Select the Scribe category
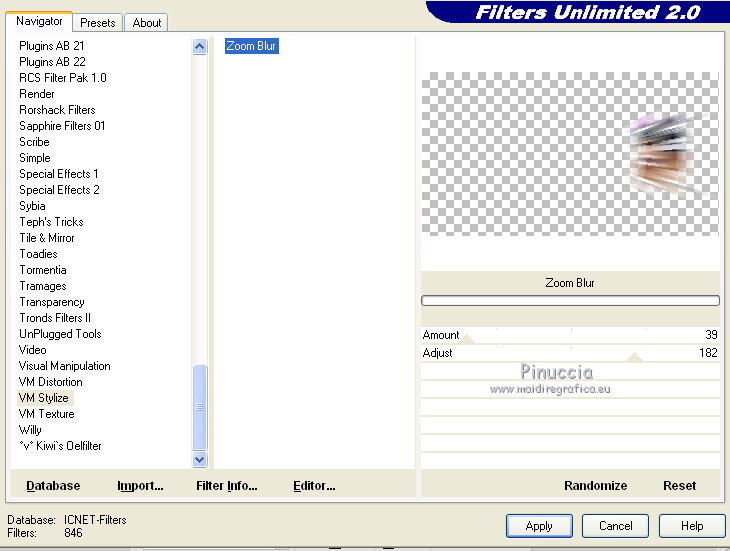The image size is (730, 551). pos(34,142)
